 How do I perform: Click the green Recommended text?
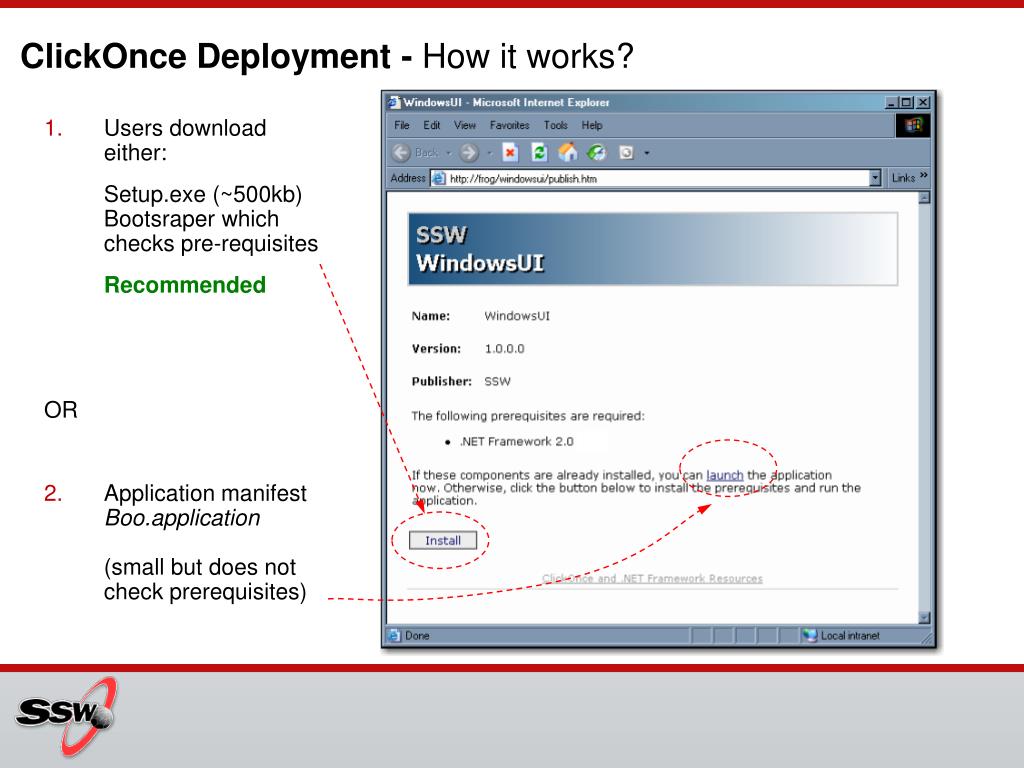[x=185, y=285]
